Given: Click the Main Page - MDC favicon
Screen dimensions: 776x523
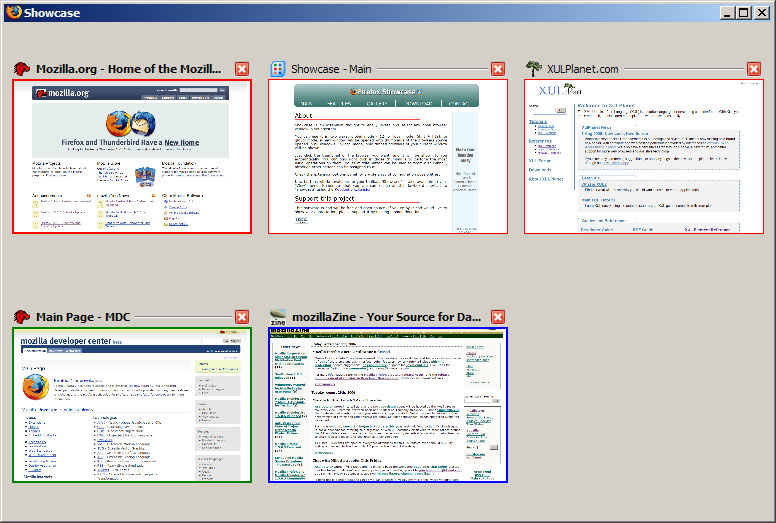Looking at the screenshot, I should click(x=21, y=317).
